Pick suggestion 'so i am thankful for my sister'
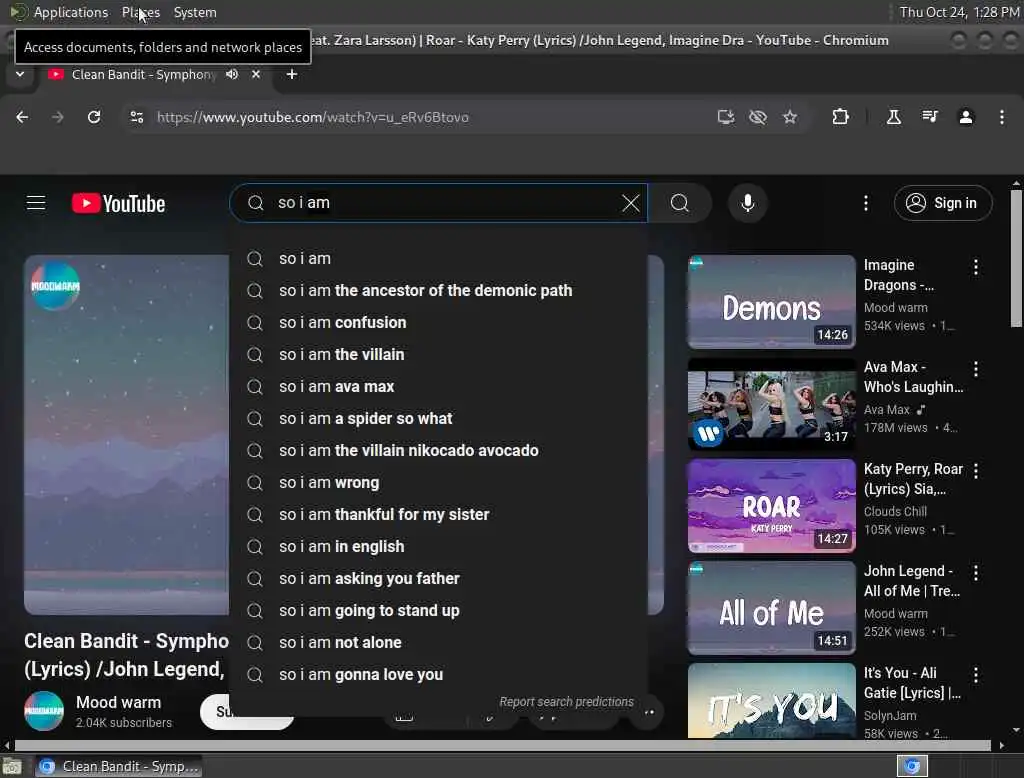1024x778 pixels. (x=438, y=515)
